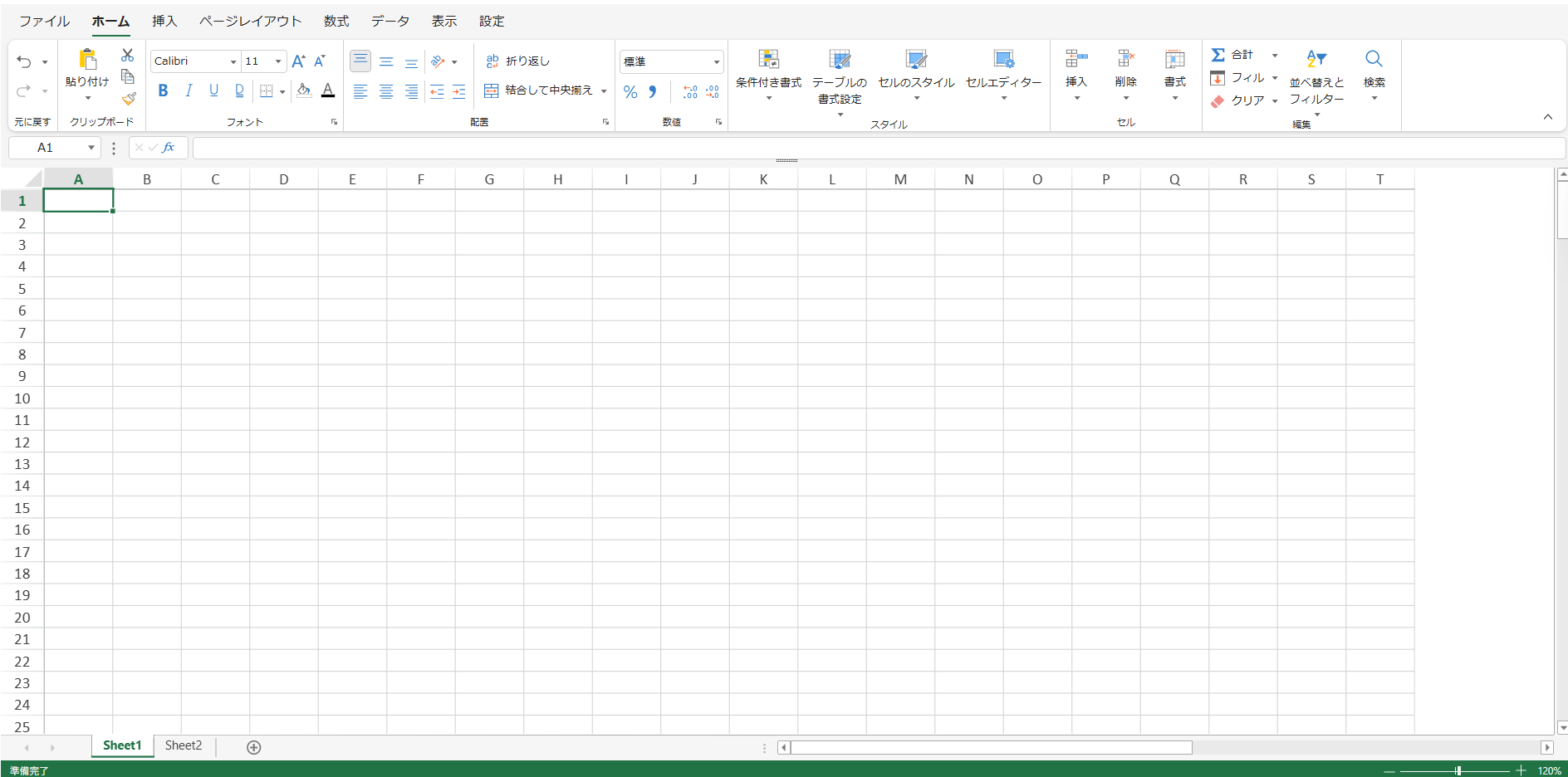Open the 挿入 (Insert) ribbon tab
The height and width of the screenshot is (777, 1568).
[164, 21]
